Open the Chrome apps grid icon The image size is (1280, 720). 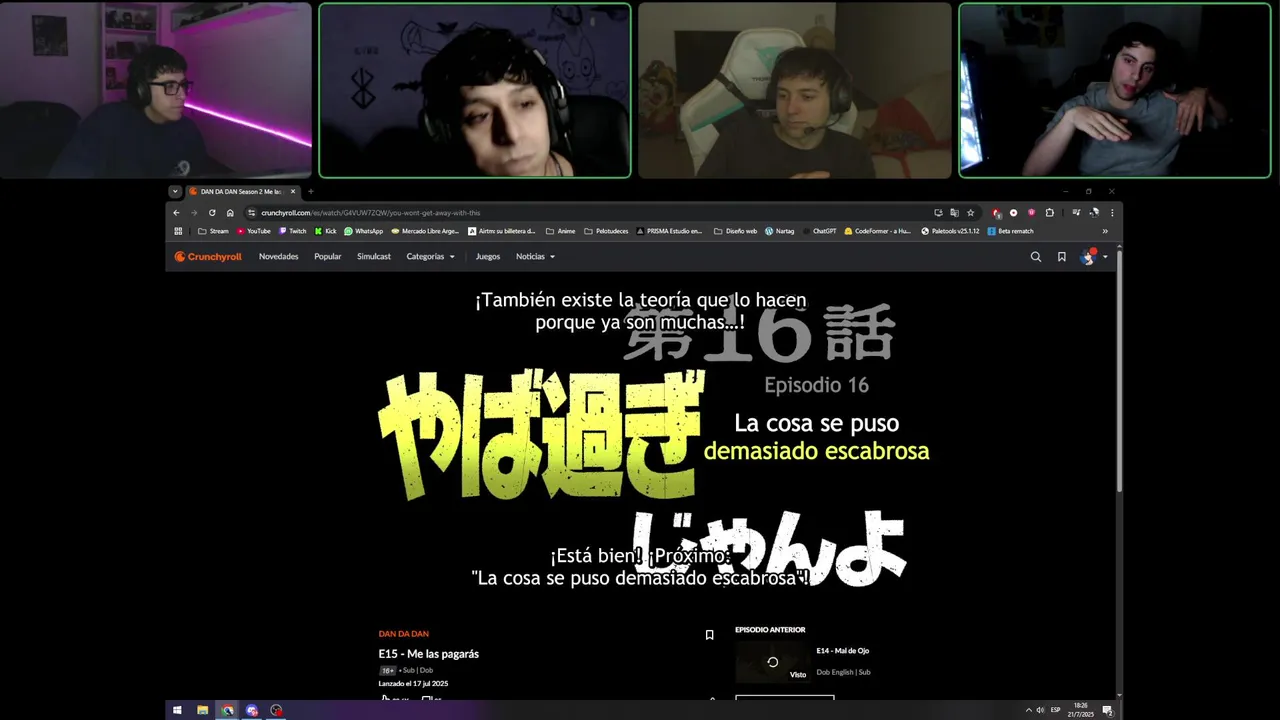(x=178, y=231)
